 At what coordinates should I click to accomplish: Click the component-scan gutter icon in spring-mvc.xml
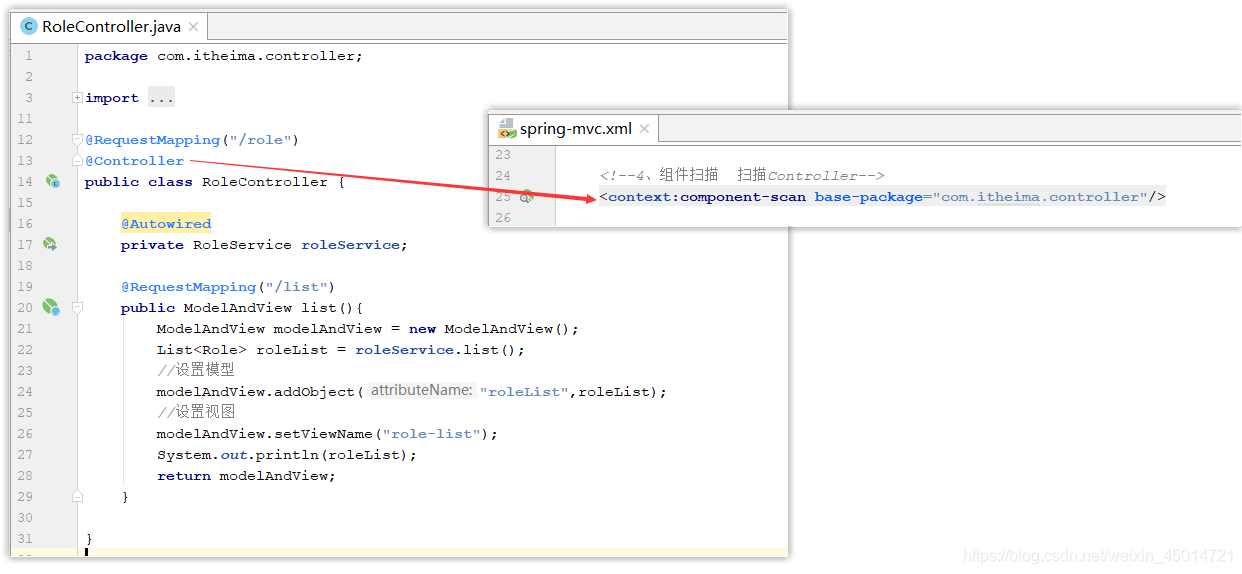coord(526,197)
